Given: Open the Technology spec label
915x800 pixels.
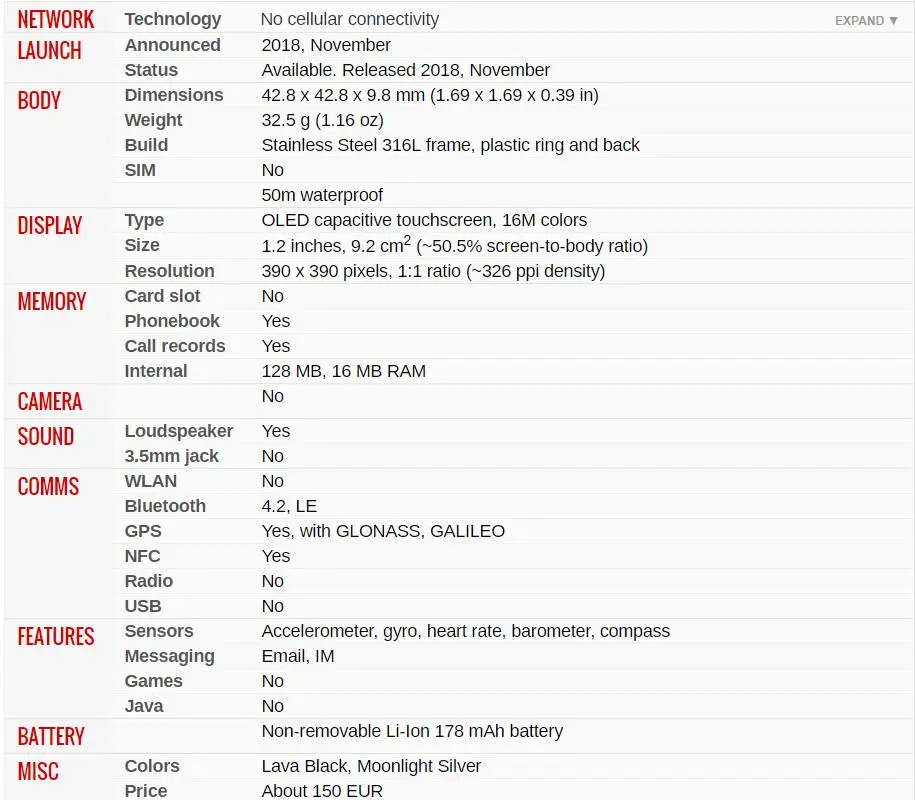Looking at the screenshot, I should pos(173,19).
